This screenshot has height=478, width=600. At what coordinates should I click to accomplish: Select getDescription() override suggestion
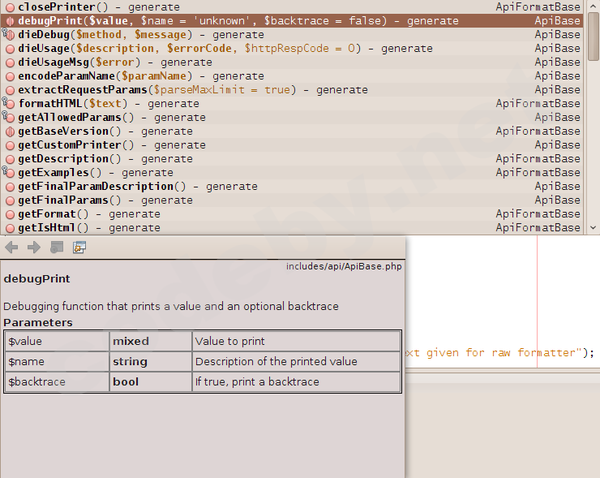tap(105, 159)
